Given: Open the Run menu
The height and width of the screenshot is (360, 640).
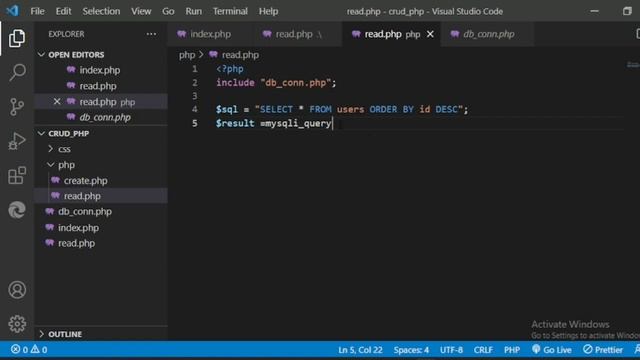Looking at the screenshot, I should [193, 11].
